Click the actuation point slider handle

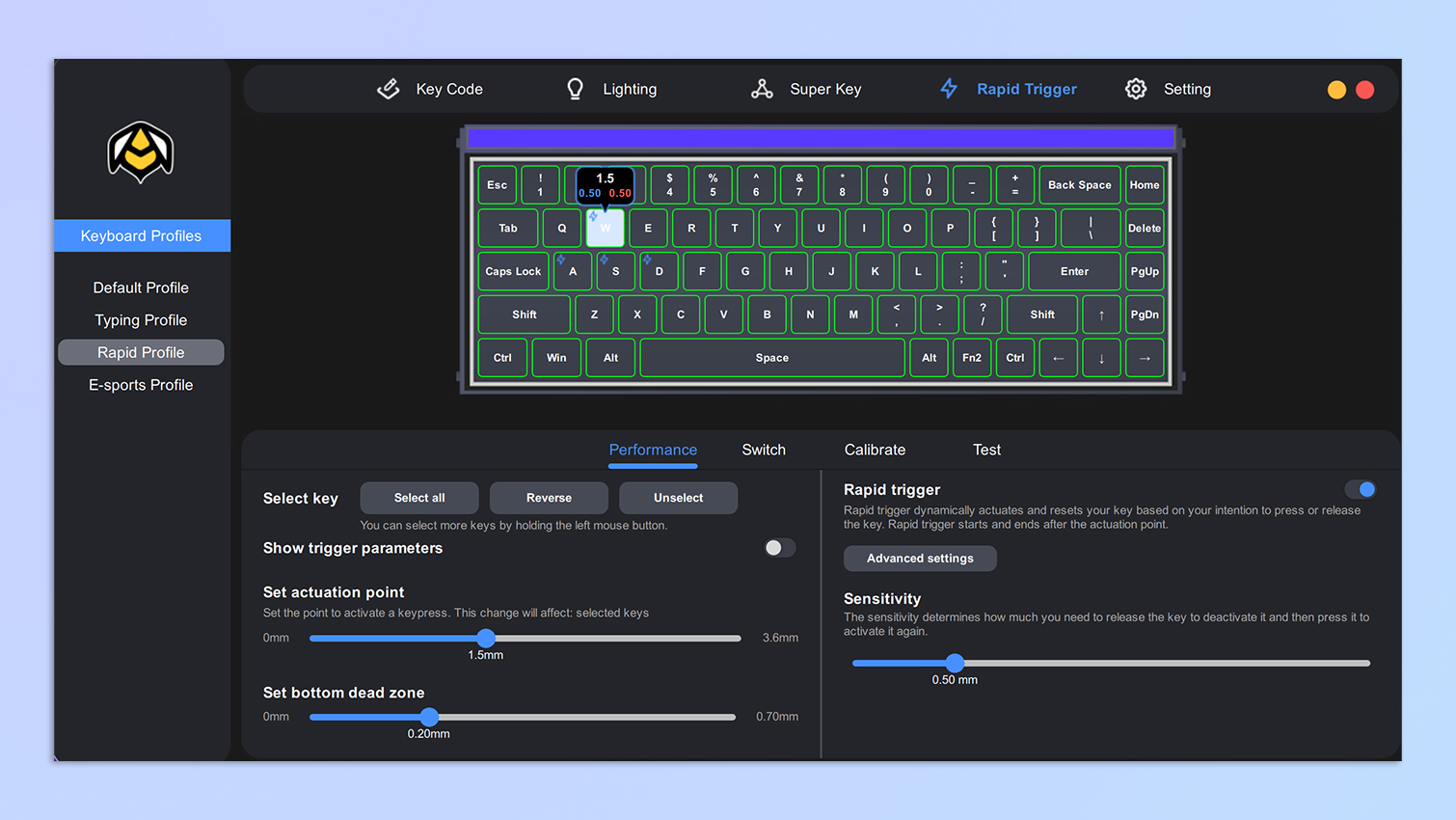pyautogui.click(x=486, y=638)
